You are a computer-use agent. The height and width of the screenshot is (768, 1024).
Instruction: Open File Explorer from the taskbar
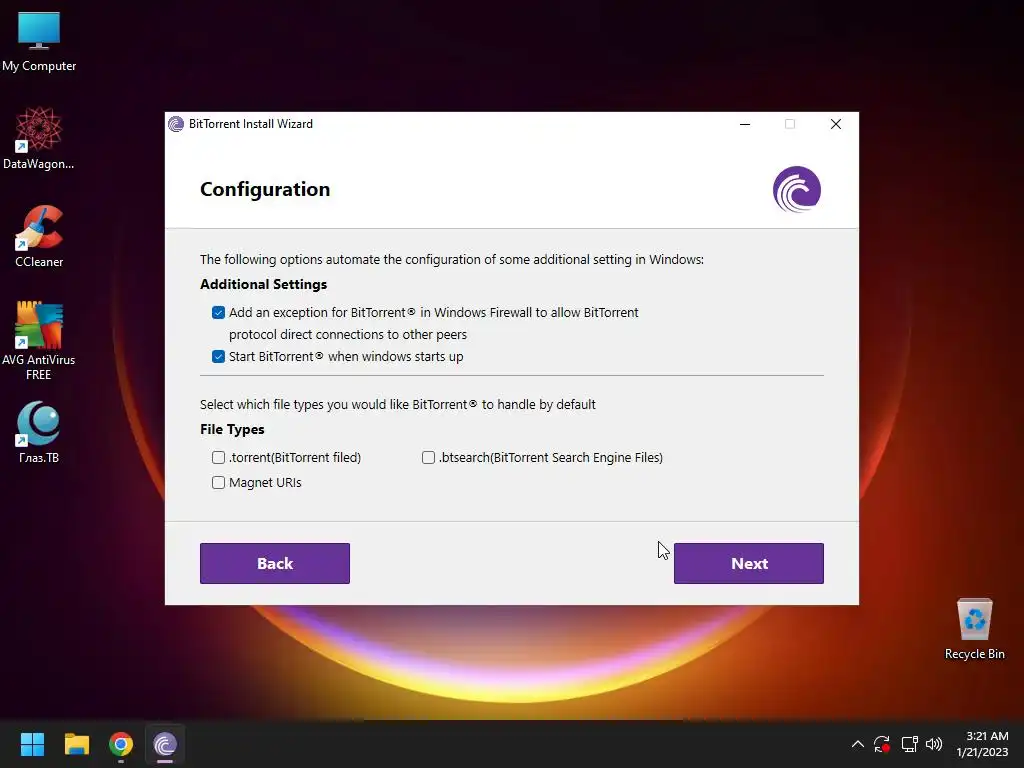point(76,744)
